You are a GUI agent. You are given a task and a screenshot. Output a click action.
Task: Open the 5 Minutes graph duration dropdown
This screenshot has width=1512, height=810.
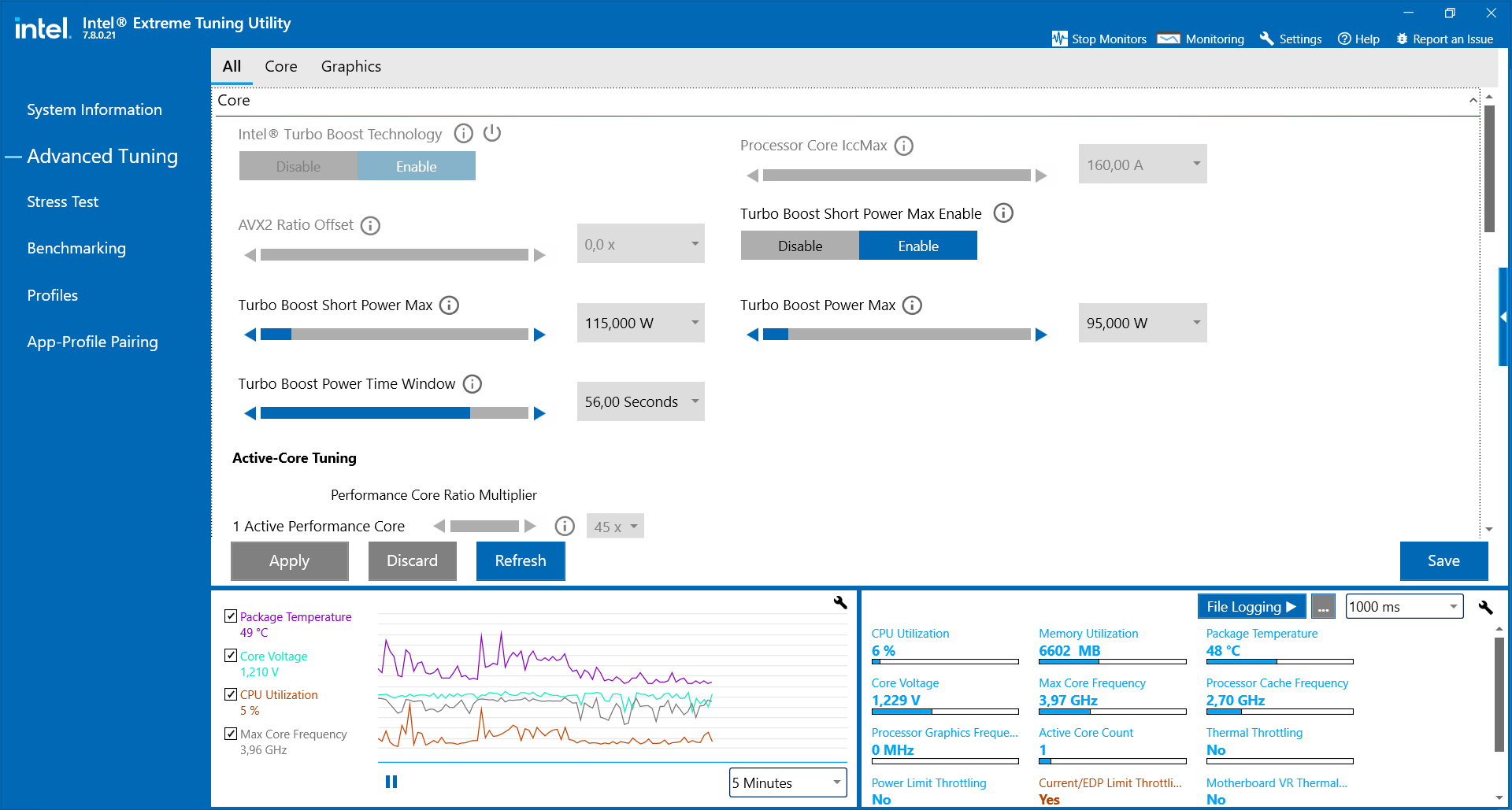tap(788, 782)
